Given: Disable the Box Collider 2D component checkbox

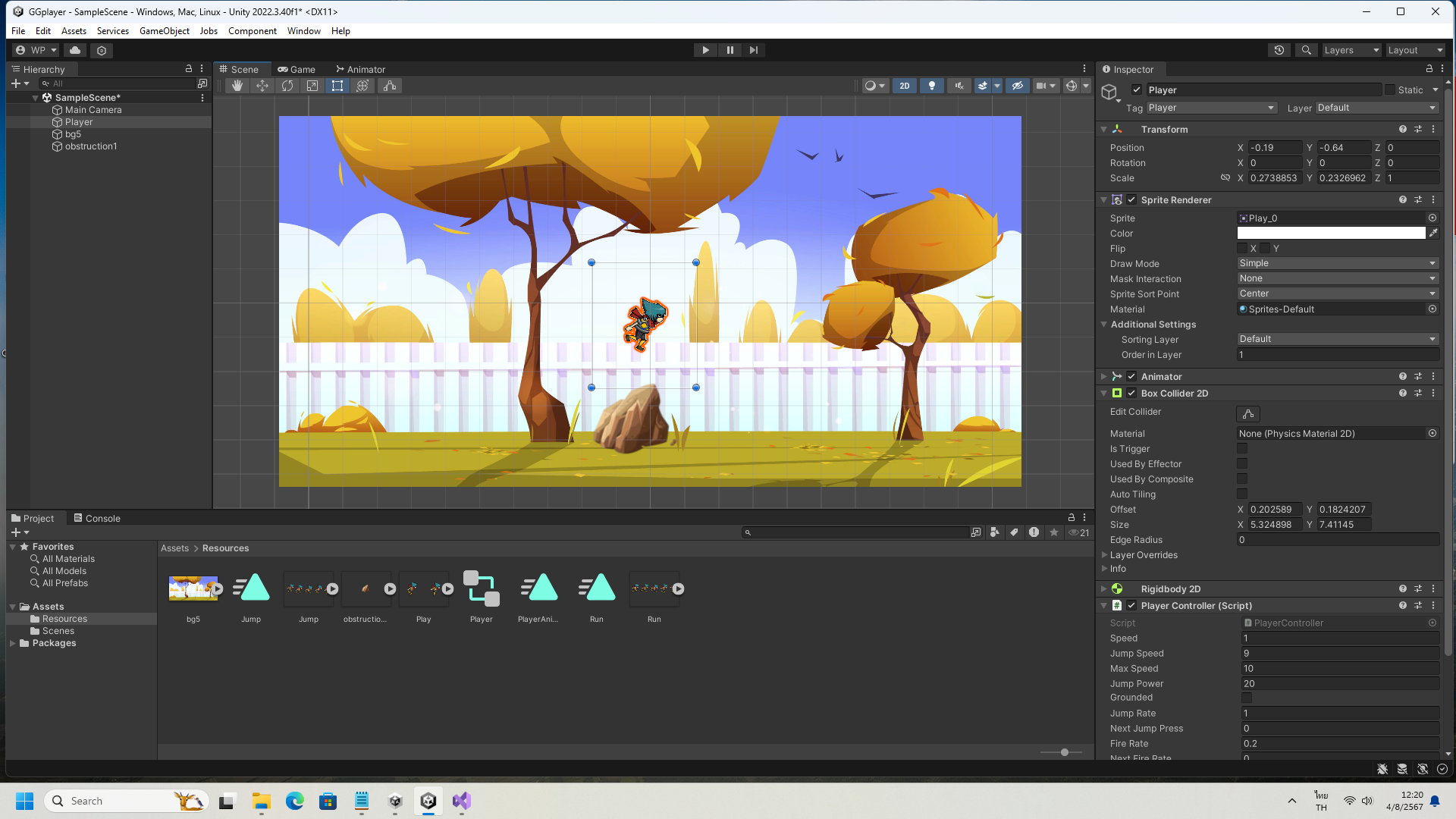Looking at the screenshot, I should 1131,393.
